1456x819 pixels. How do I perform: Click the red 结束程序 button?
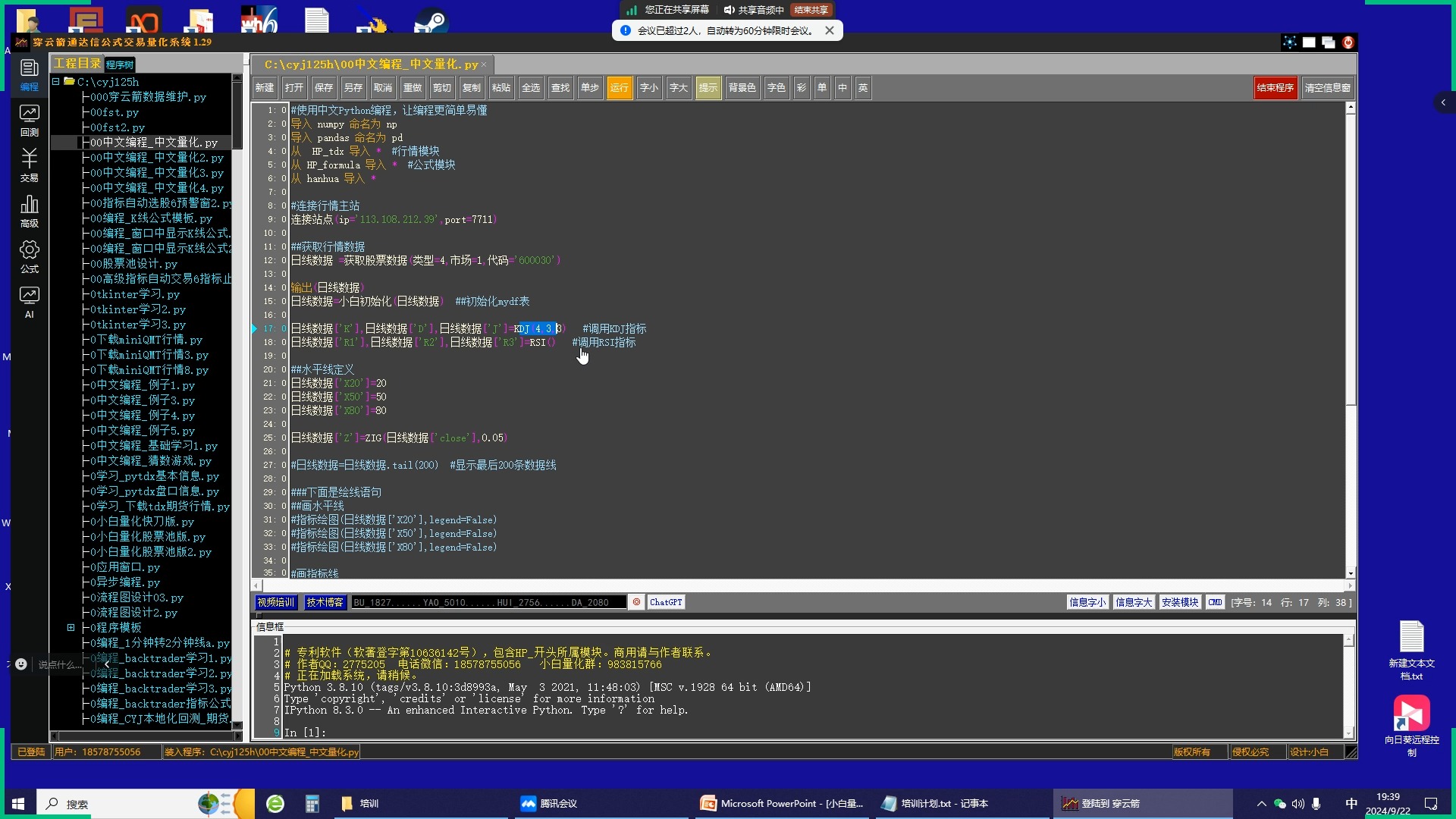[x=1275, y=88]
